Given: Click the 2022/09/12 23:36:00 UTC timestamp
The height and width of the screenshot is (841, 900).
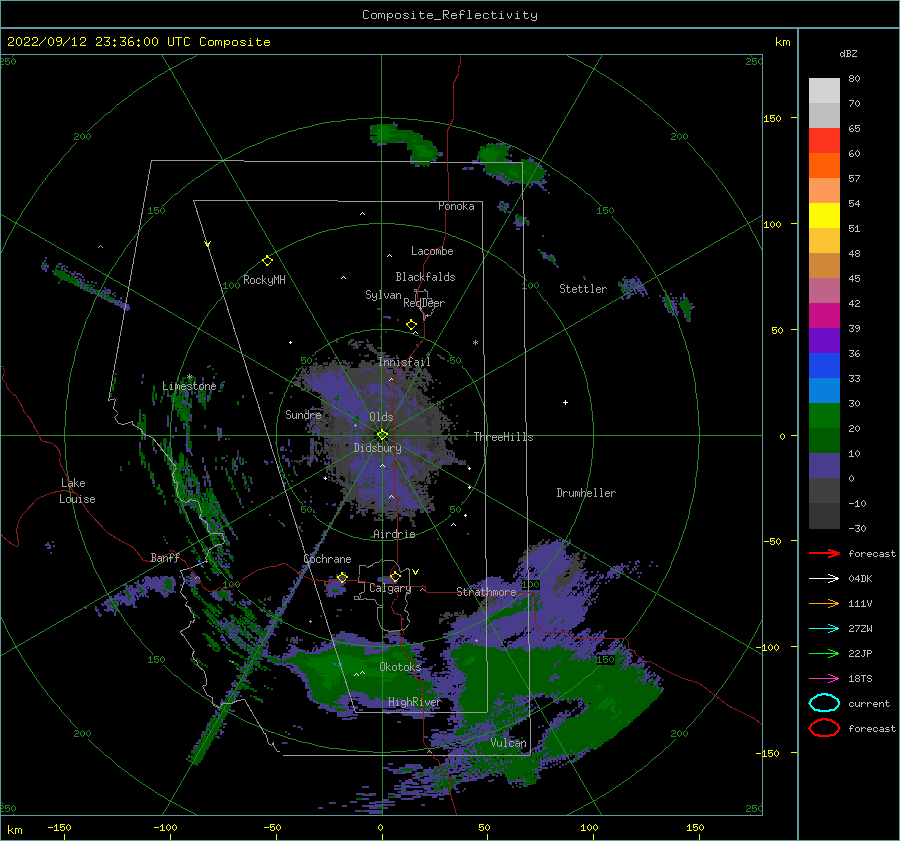Looking at the screenshot, I should point(138,42).
